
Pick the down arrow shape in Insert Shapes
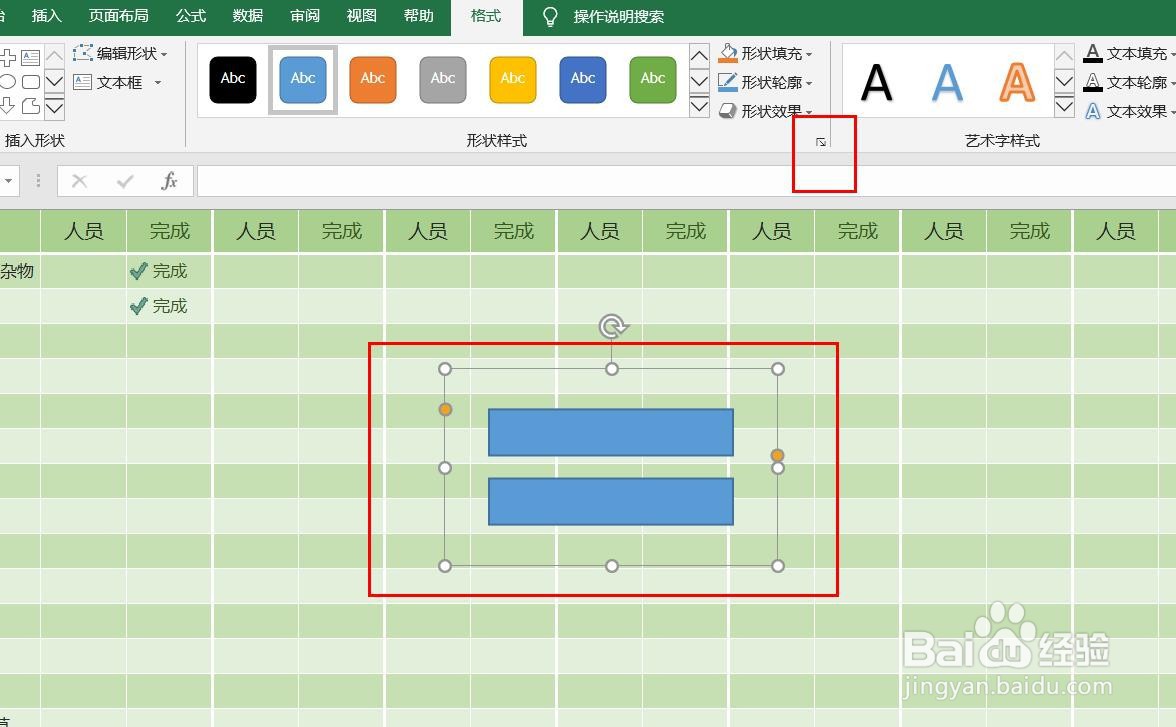click(x=7, y=107)
